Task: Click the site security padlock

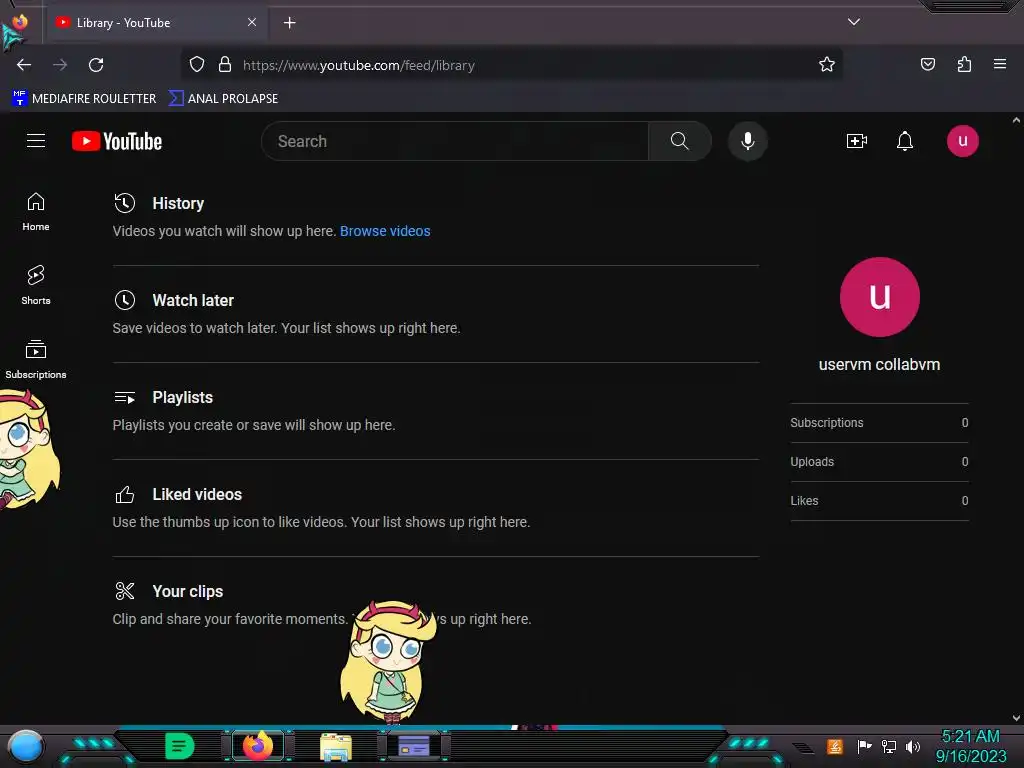Action: [225, 65]
